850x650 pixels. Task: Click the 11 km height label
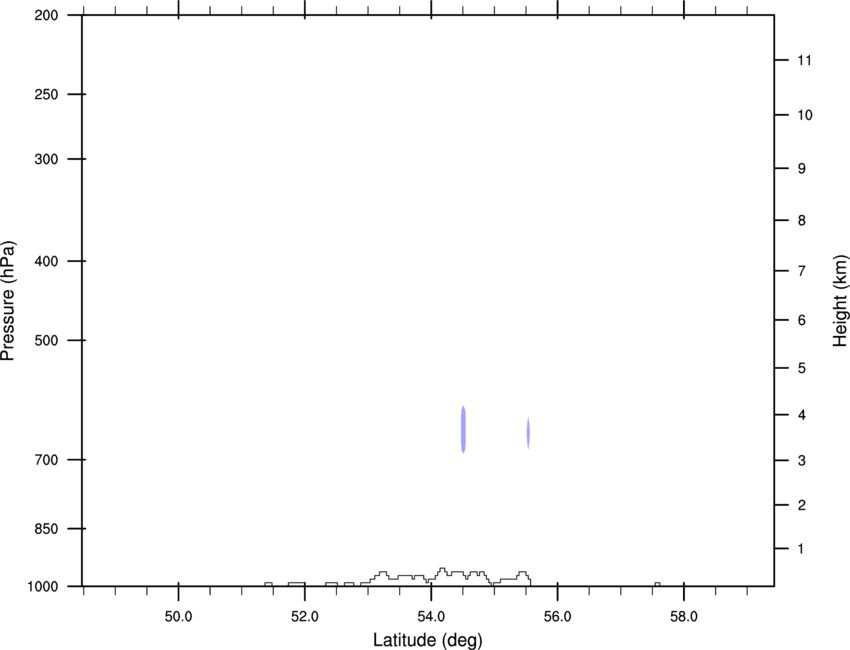pyautogui.click(x=804, y=60)
